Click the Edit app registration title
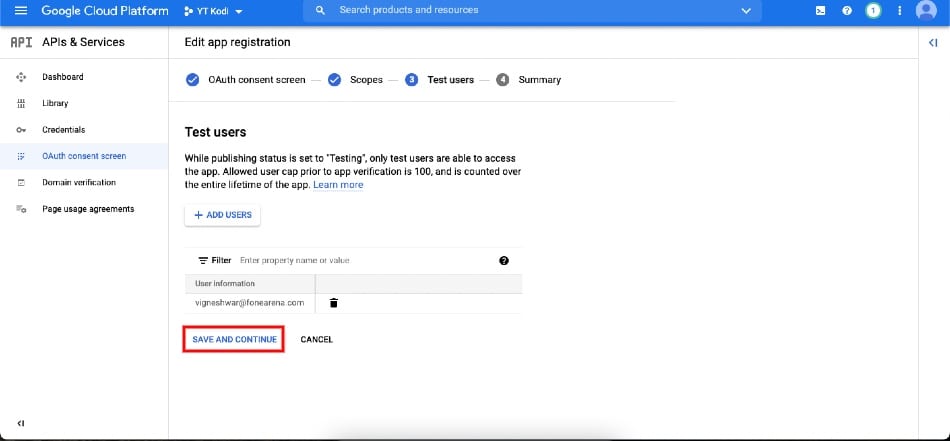Screen dimensions: 950x441 (238, 42)
